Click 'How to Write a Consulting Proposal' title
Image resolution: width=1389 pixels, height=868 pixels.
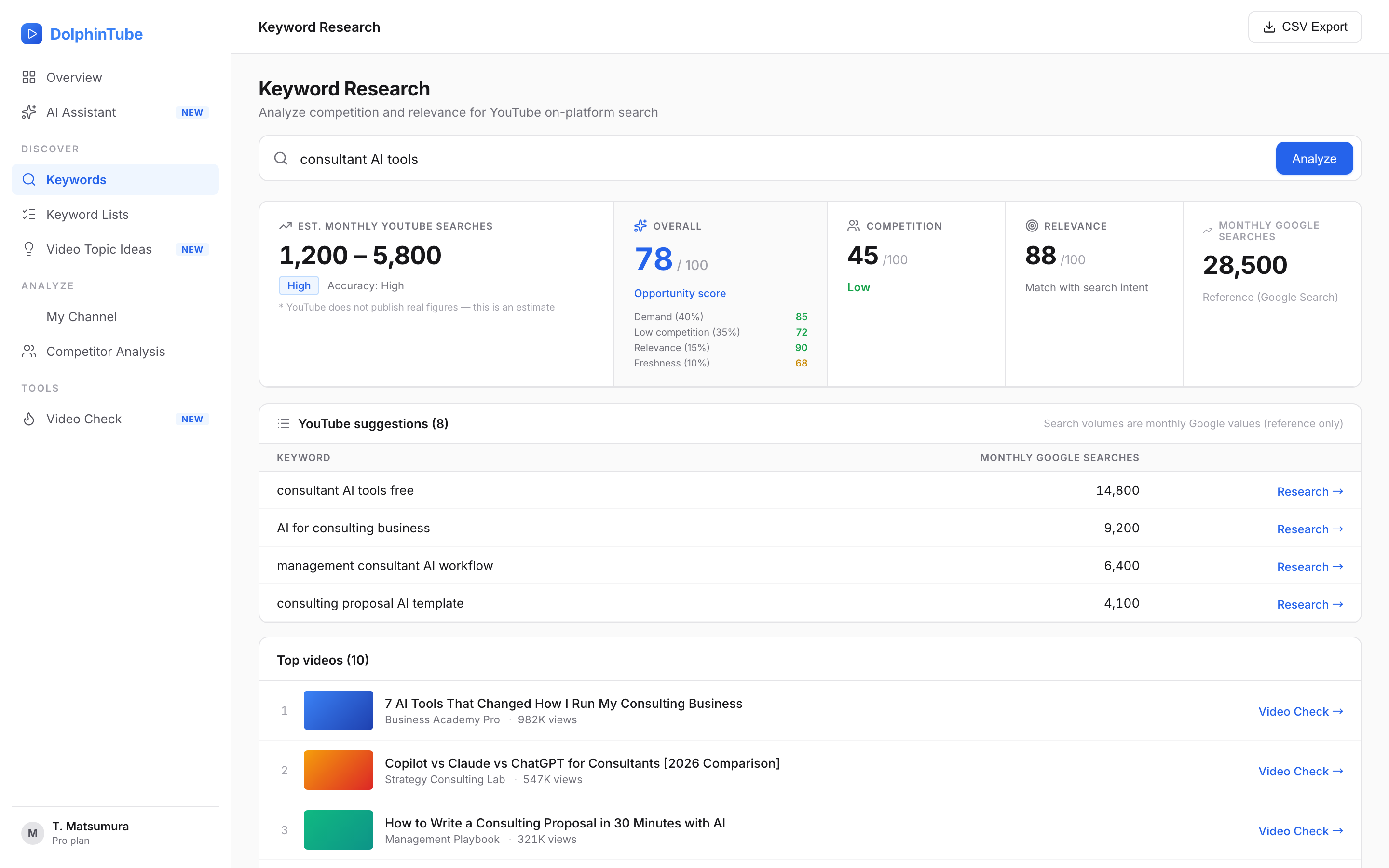555,823
